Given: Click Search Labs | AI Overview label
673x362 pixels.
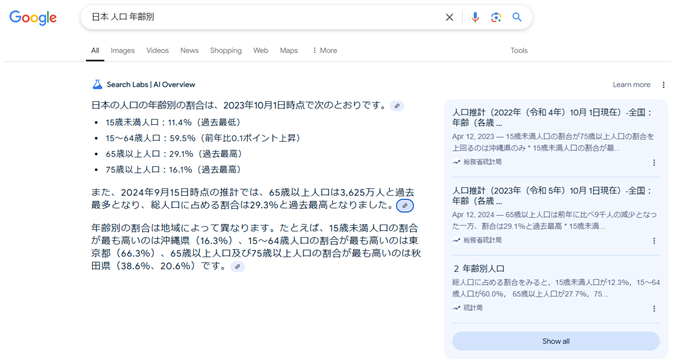Looking at the screenshot, I should (151, 85).
